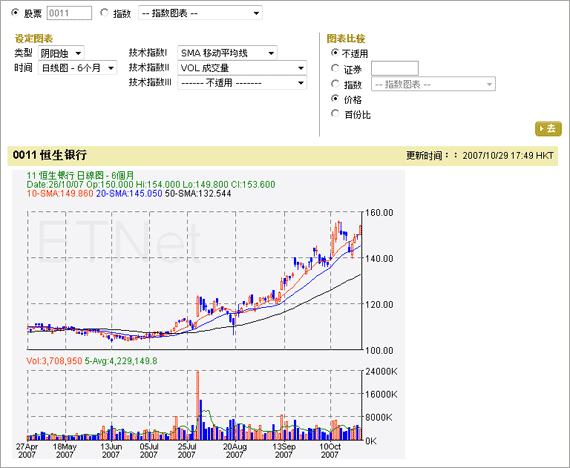Viewport: 570px width, 468px height.
Task: Click the 更新时间 2007/10/29 17:49 HKT text
Action: tap(480, 156)
